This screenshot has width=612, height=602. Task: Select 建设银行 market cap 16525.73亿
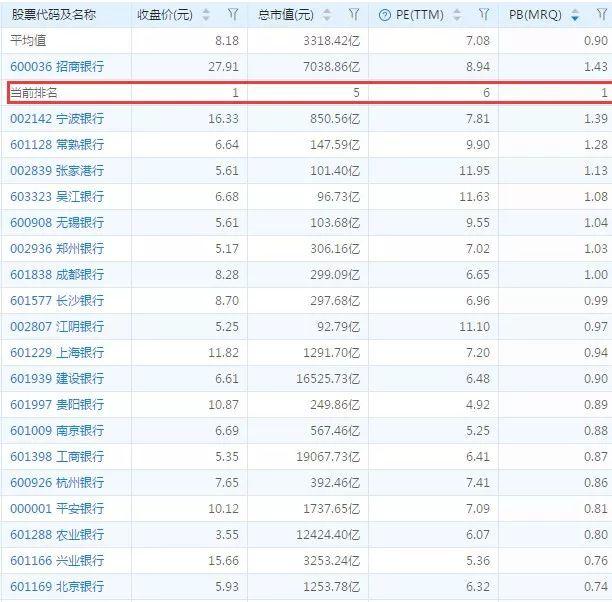[x=328, y=379]
